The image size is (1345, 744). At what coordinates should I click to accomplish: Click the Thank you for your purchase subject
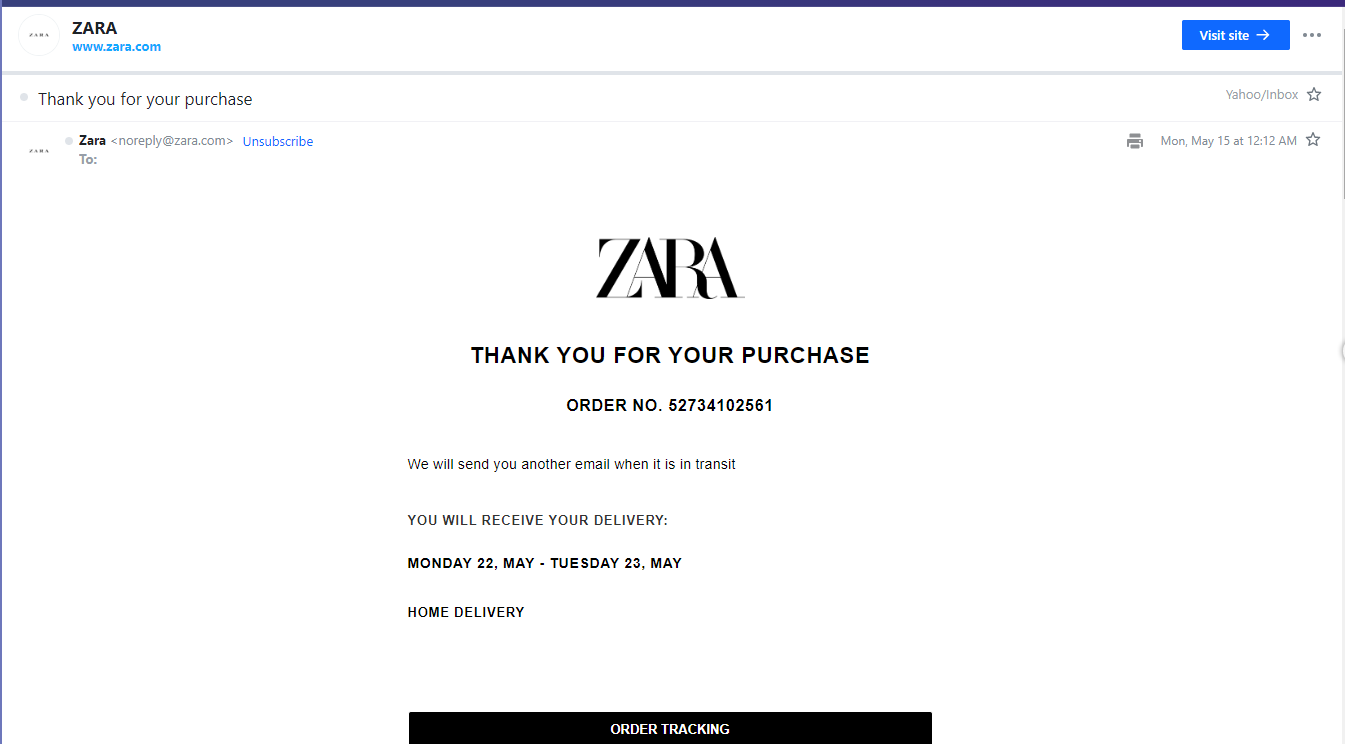point(145,99)
